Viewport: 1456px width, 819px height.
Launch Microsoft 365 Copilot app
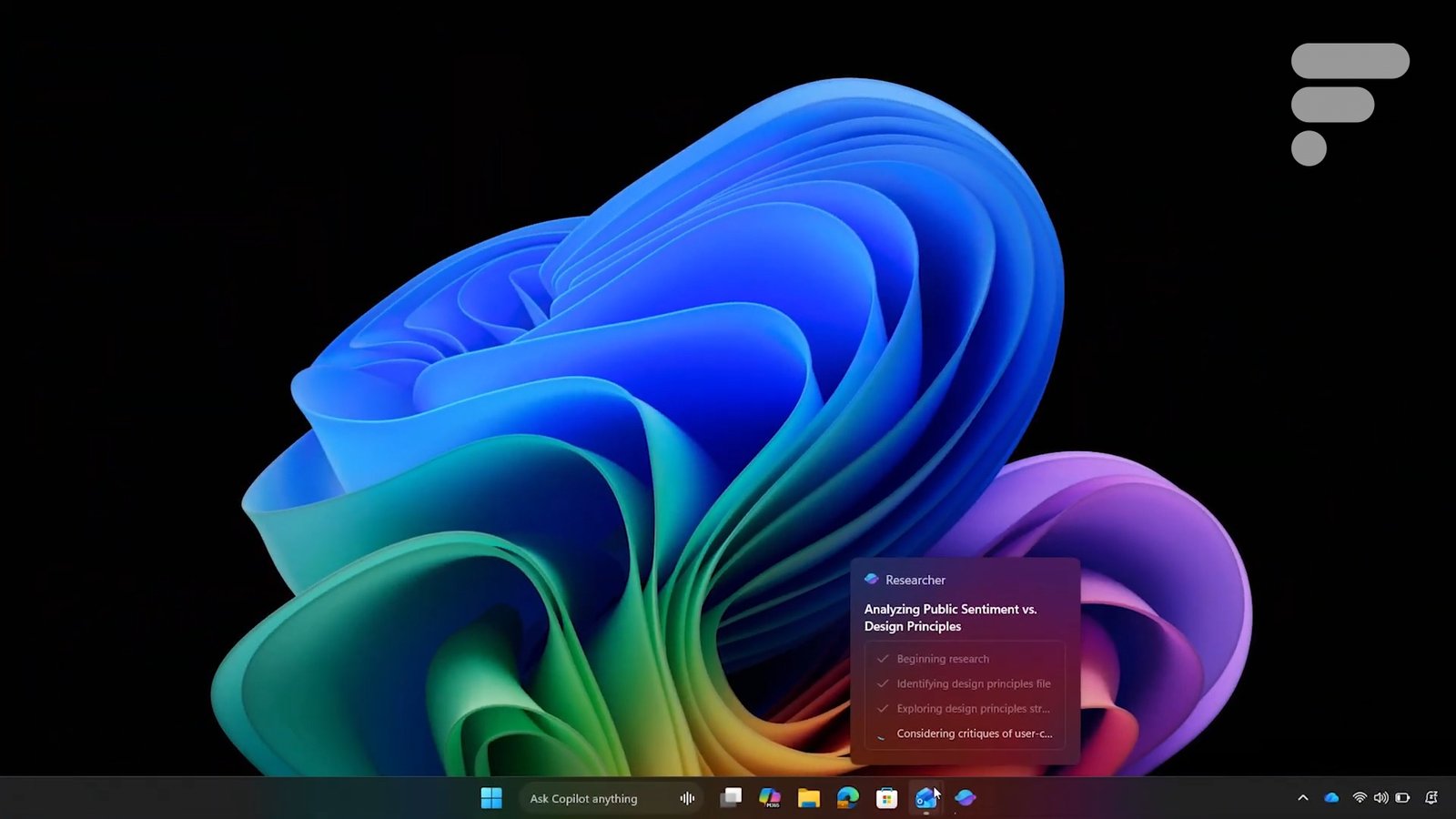coord(770,798)
